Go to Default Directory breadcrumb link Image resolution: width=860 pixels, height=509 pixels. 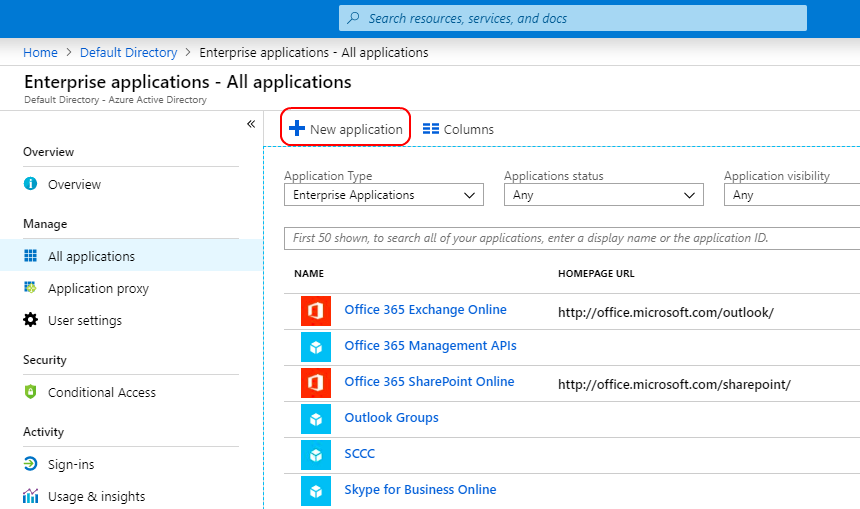(x=128, y=52)
